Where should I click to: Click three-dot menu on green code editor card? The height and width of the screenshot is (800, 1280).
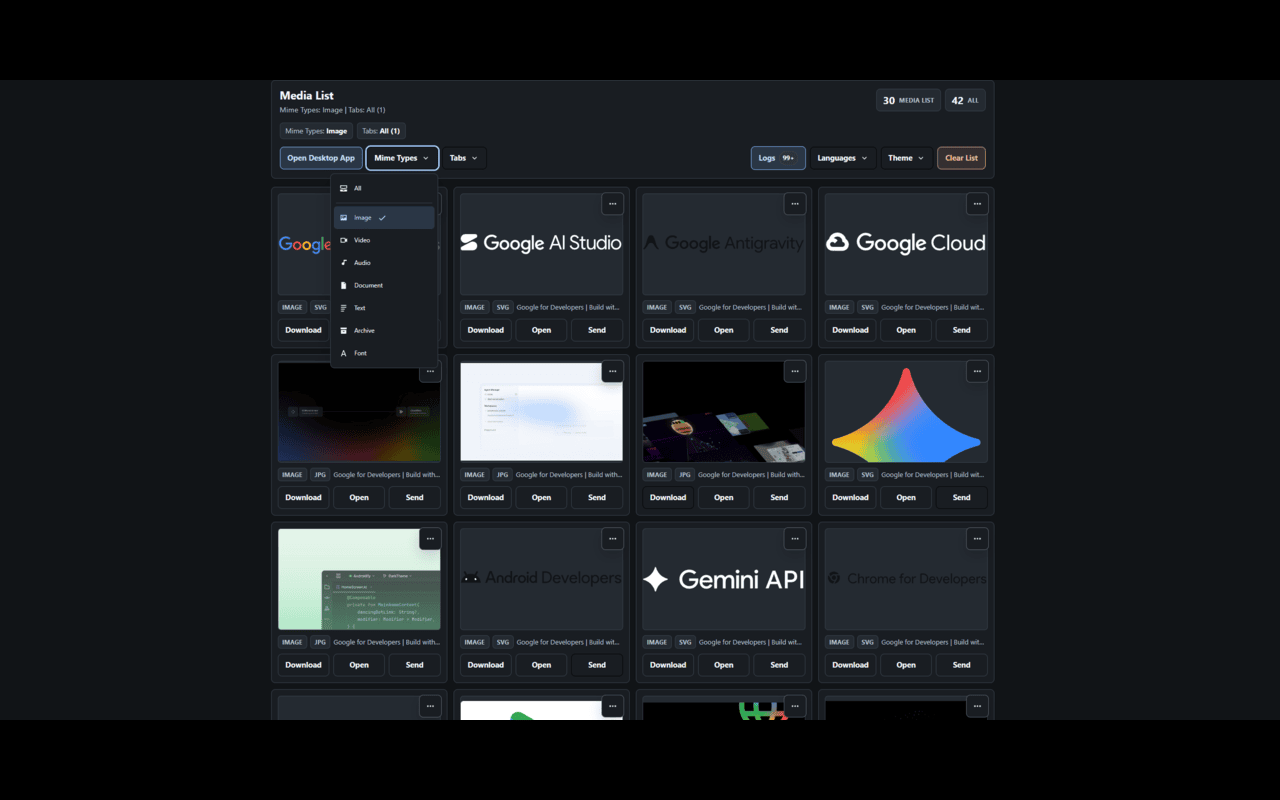pos(430,539)
